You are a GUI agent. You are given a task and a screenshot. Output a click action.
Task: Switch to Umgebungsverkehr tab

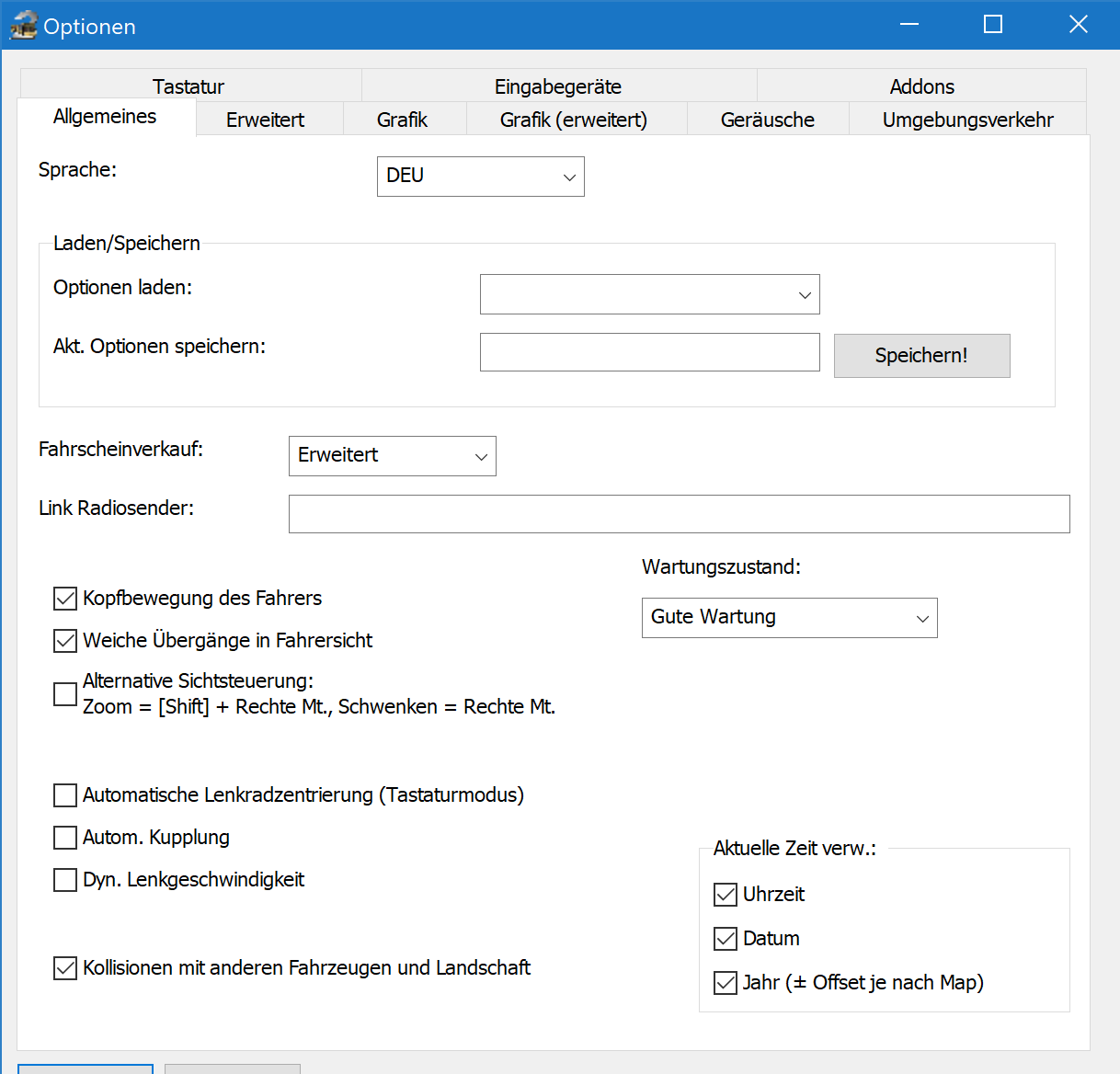pos(967,120)
